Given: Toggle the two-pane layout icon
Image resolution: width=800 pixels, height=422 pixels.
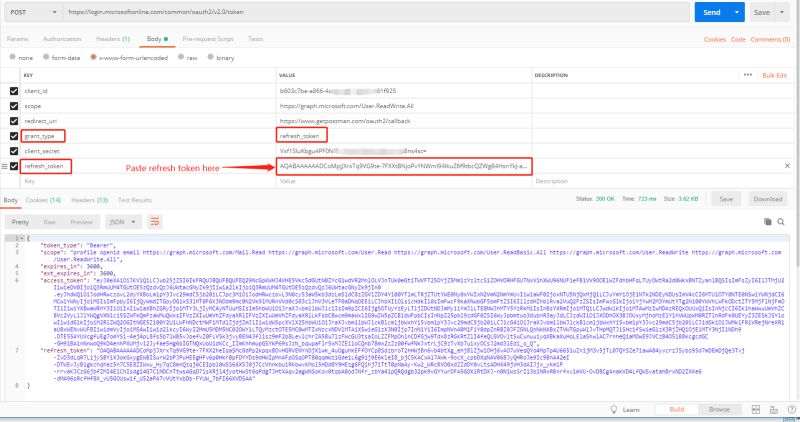Looking at the screenshot, I should click(x=756, y=409).
